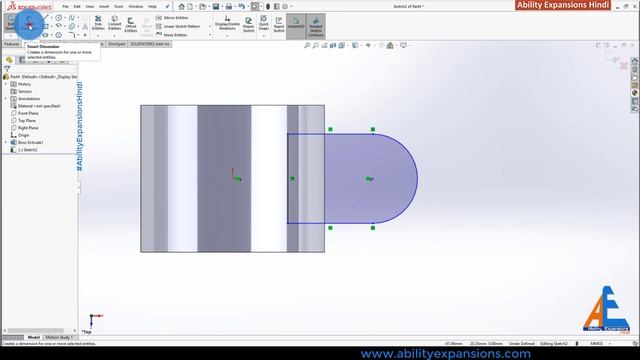
Task: Click the Edit Appearance icon in view toolbar
Action: coord(382,45)
